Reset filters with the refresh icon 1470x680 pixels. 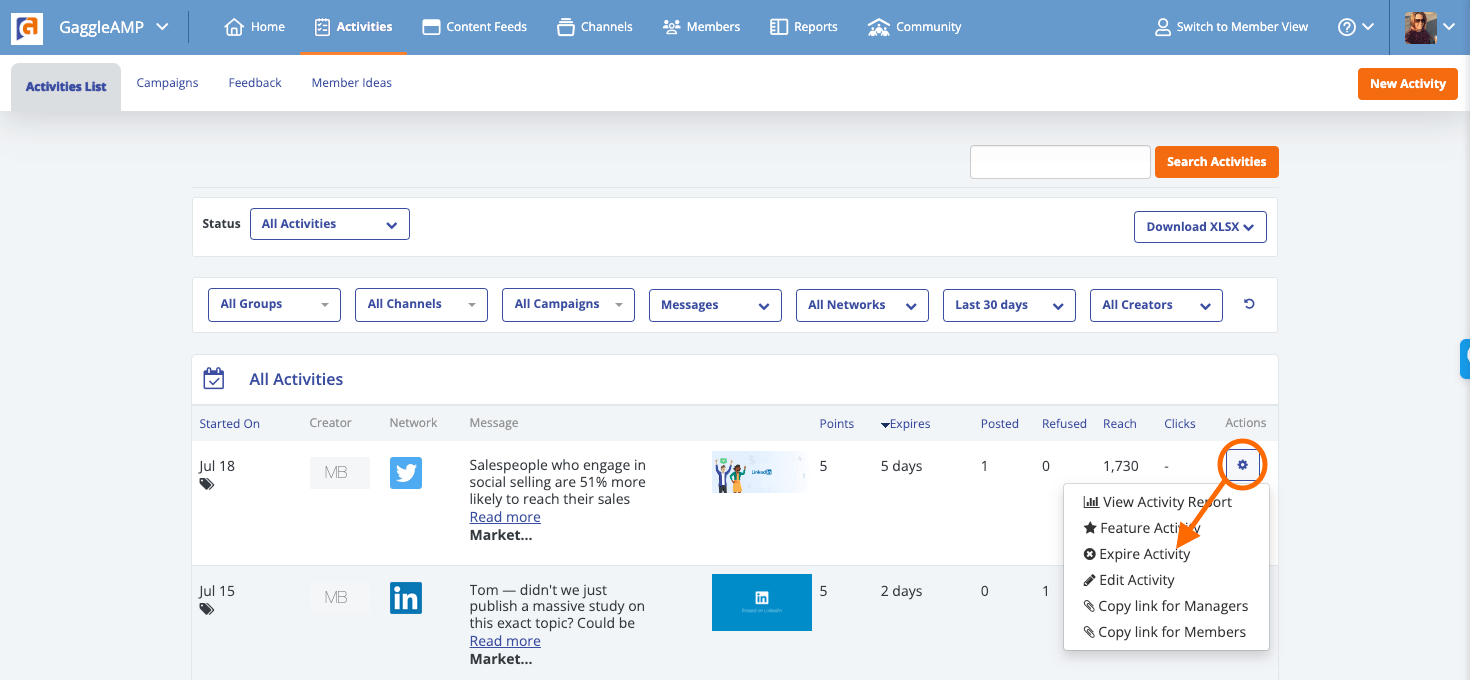[x=1249, y=304]
